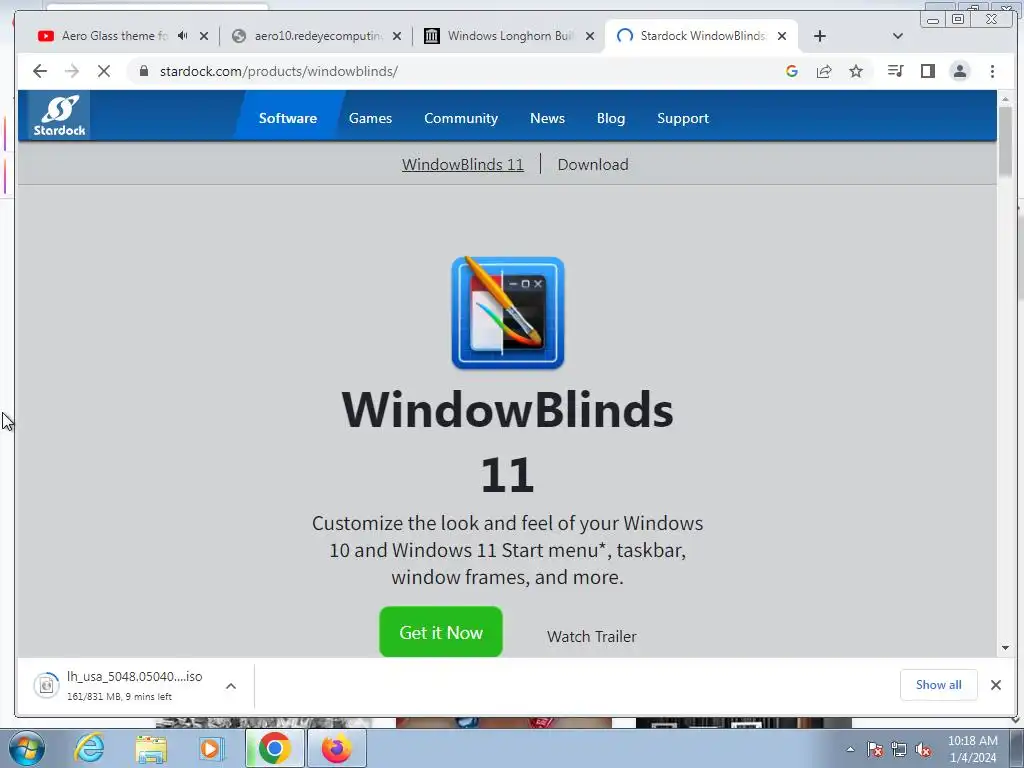Open the clock showing 10:18 AM
This screenshot has height=768, width=1024.
point(972,749)
